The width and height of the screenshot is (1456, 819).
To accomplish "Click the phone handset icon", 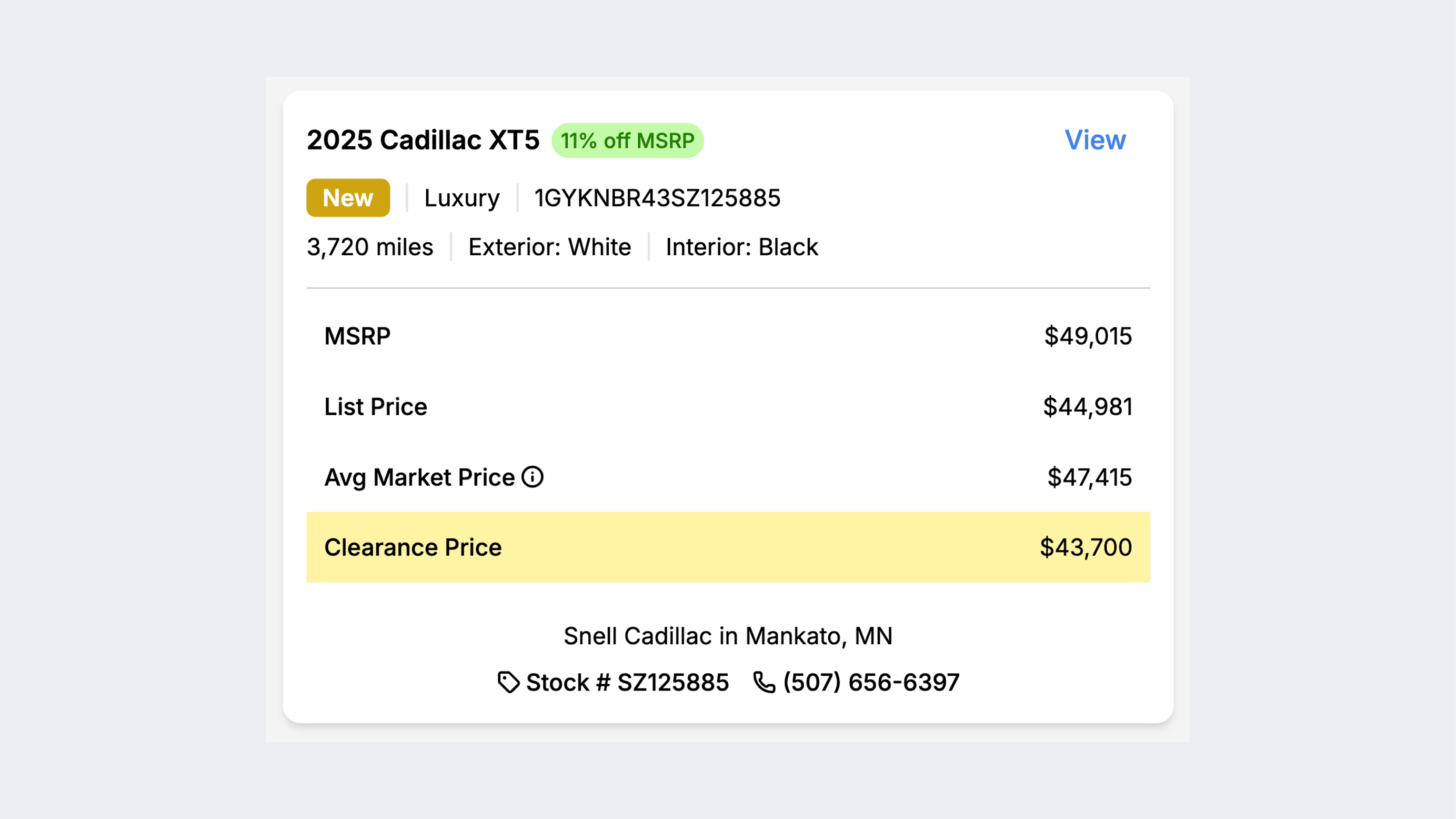I will 764,682.
